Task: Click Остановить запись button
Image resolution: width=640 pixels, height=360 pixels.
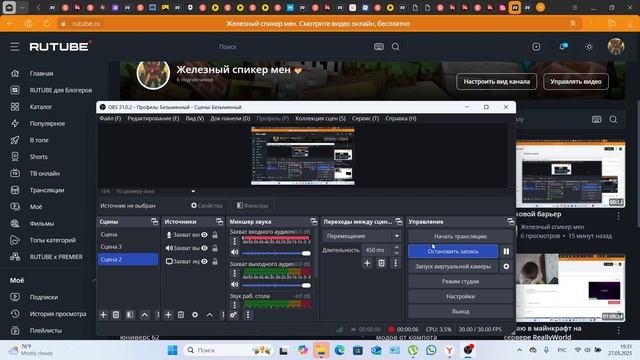Action: point(453,251)
